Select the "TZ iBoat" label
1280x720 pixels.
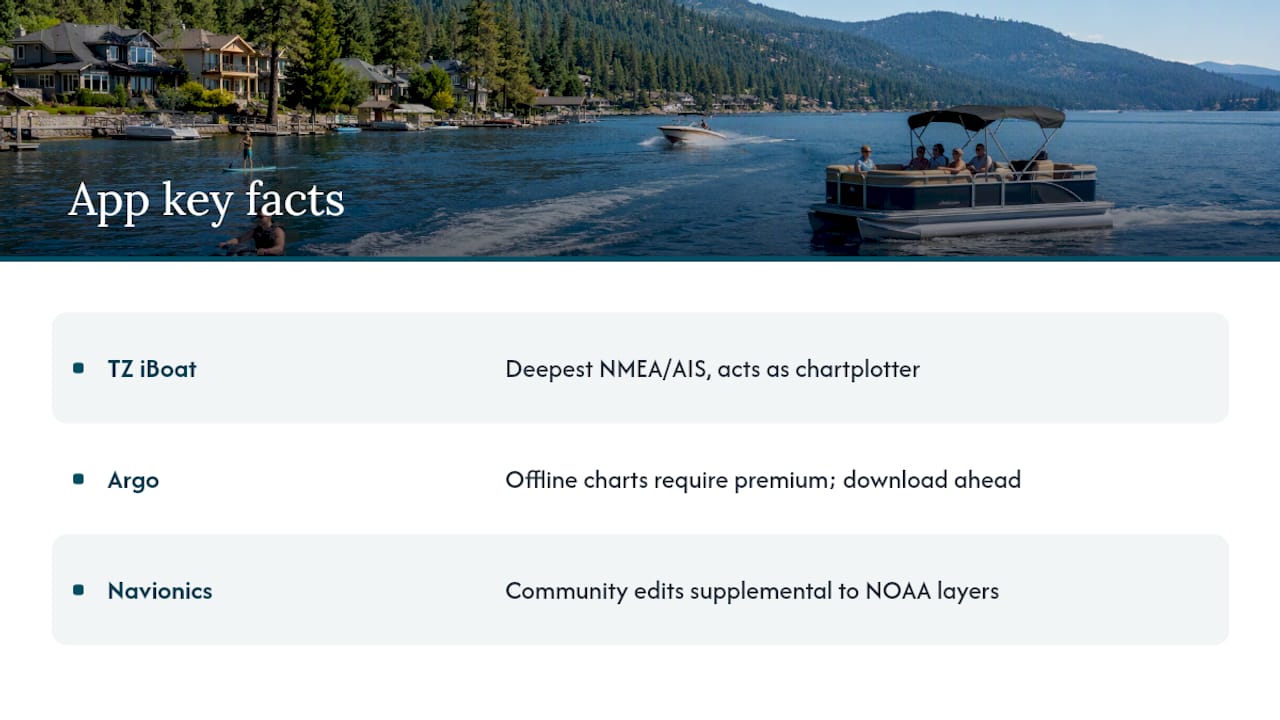152,369
